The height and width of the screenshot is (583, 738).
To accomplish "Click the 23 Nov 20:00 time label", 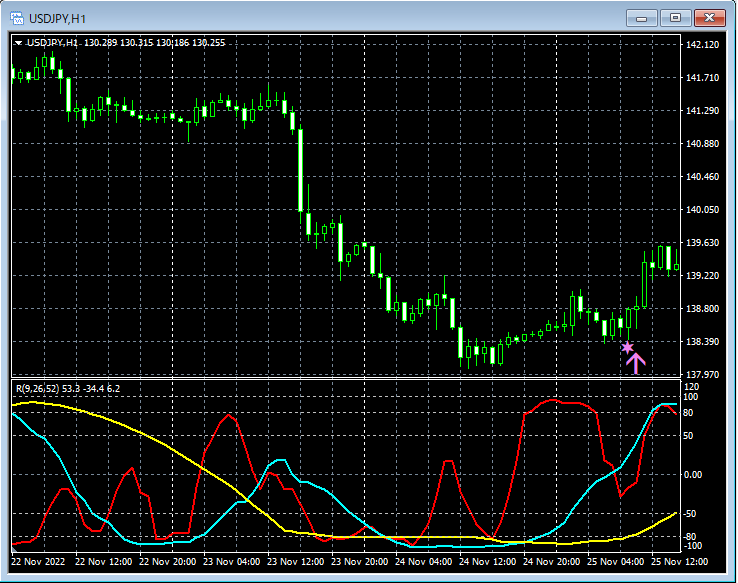I will [x=359, y=562].
